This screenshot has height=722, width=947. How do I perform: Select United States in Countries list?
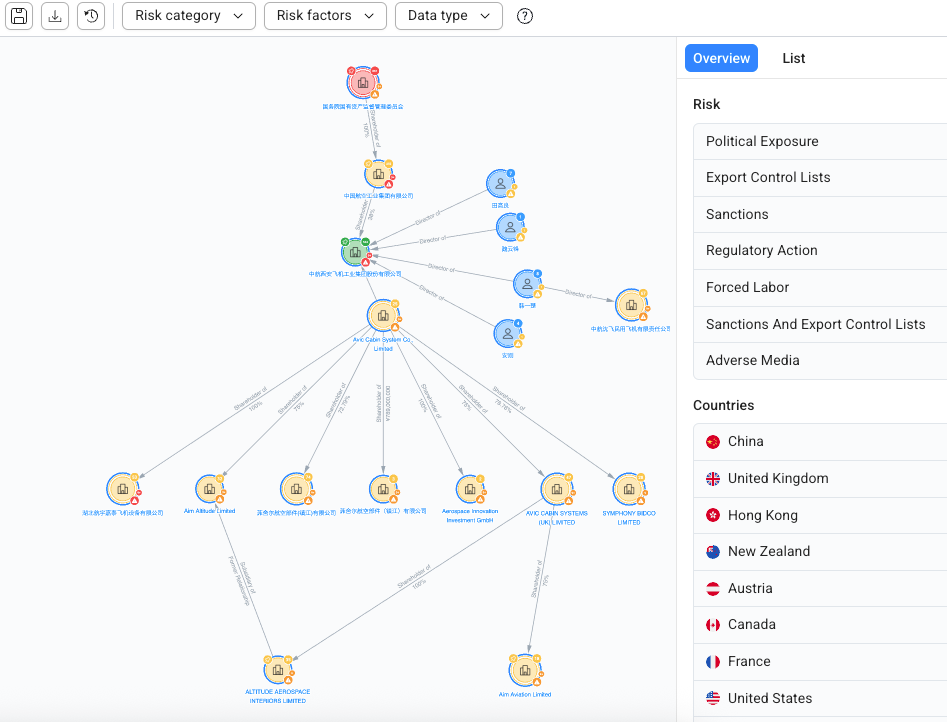pos(820,698)
